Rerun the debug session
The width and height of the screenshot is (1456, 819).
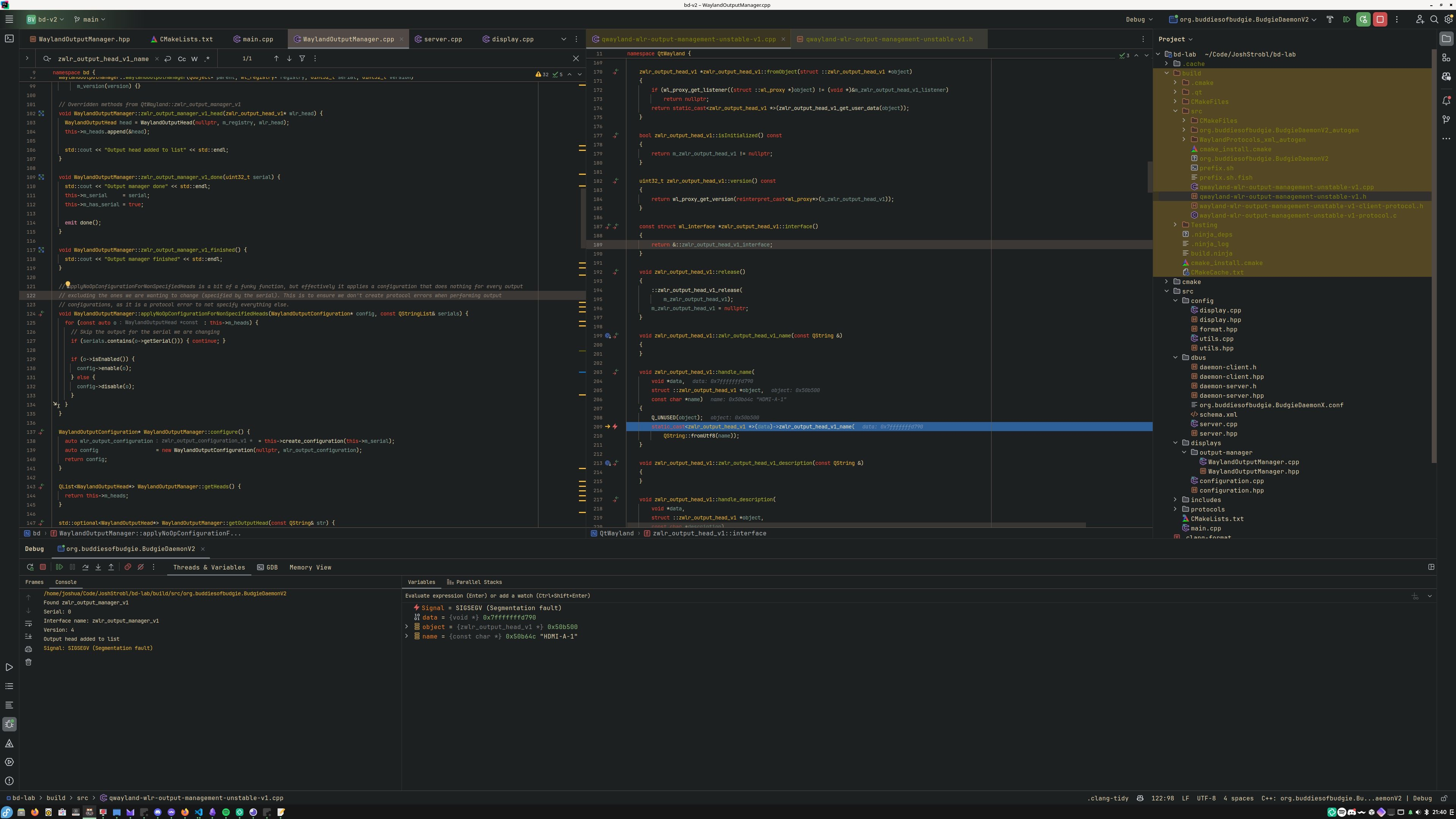pos(30,567)
